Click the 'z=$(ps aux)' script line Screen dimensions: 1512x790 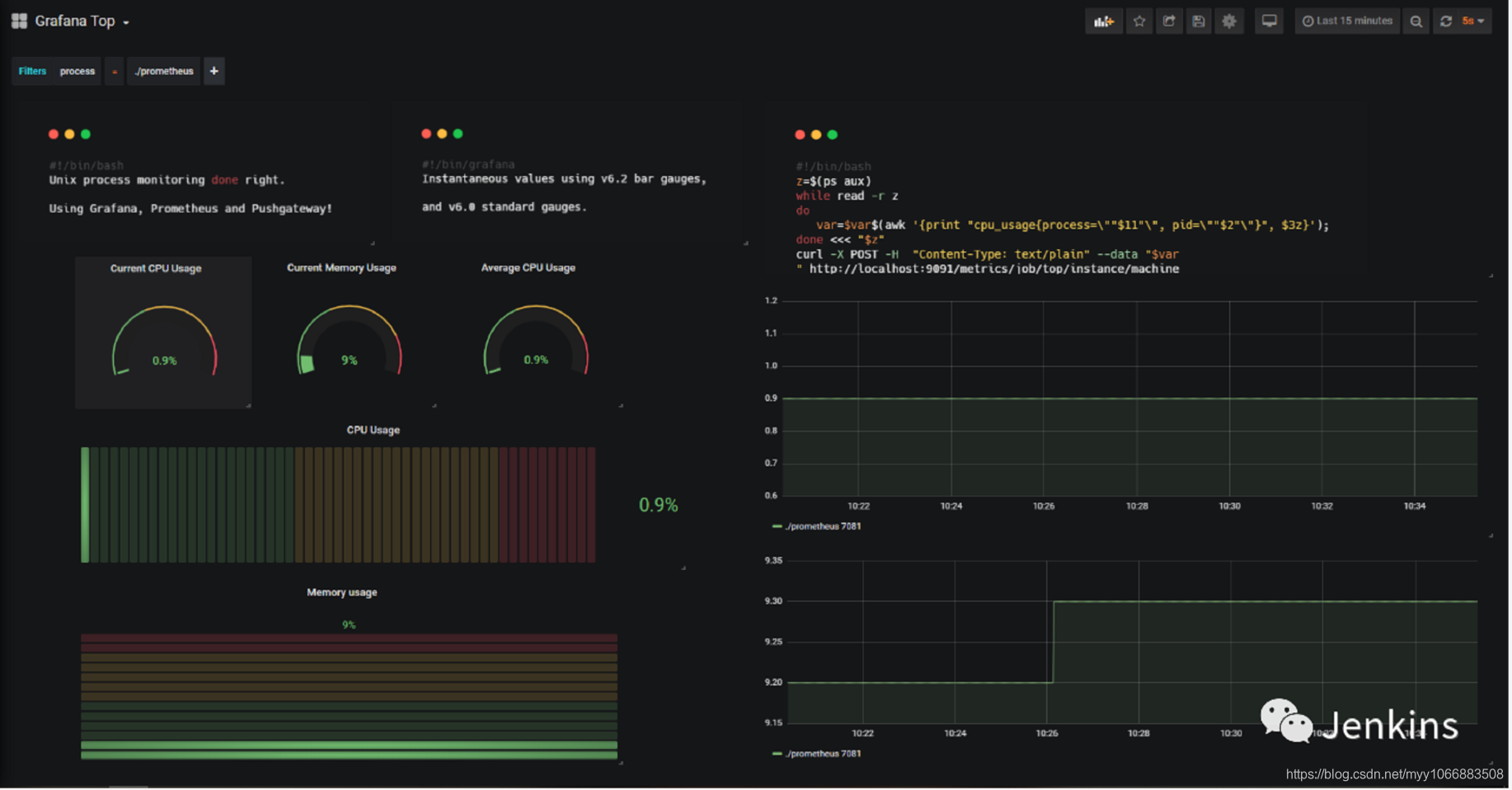point(833,181)
